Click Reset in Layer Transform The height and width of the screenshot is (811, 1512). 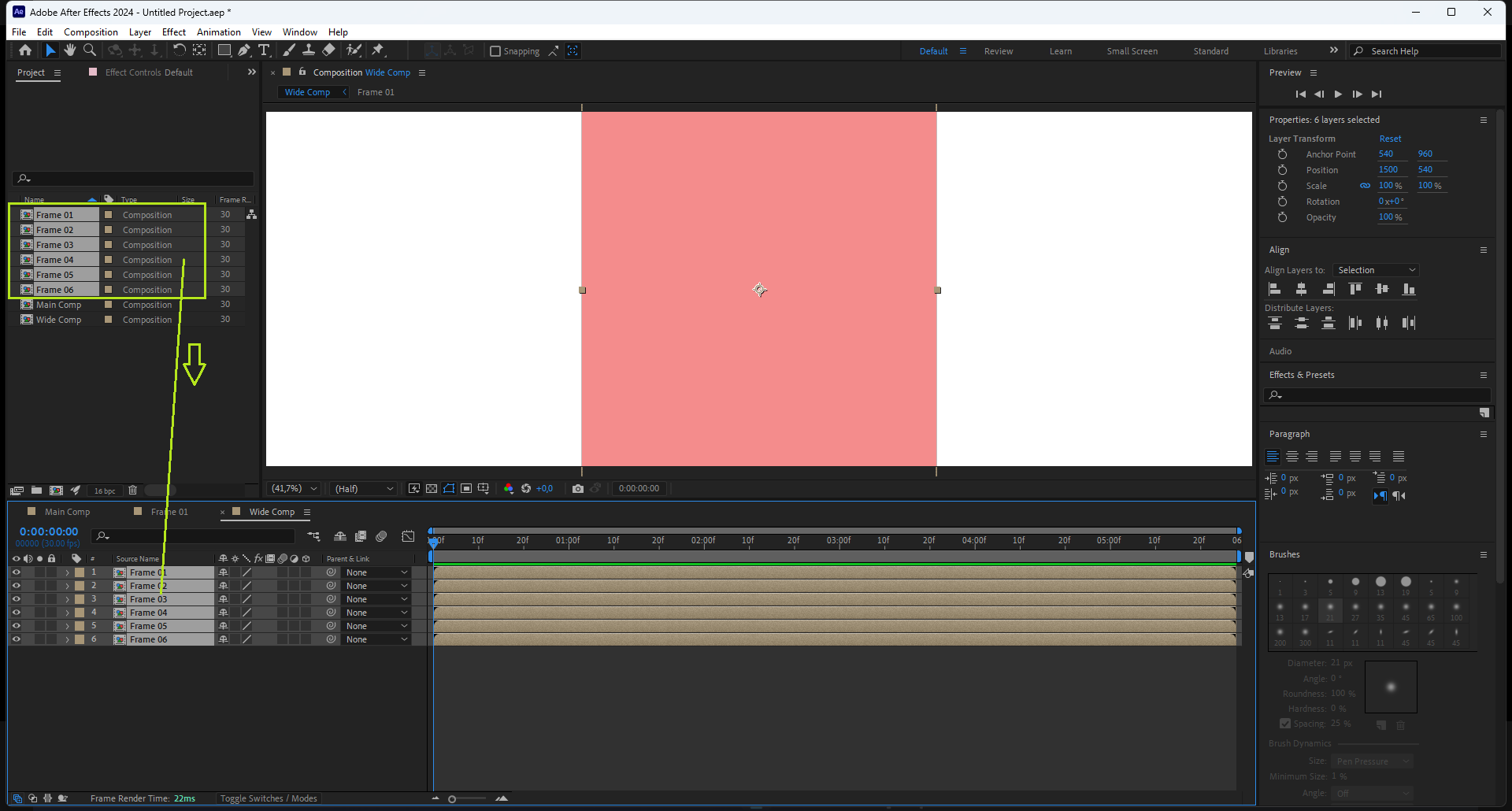click(1390, 139)
